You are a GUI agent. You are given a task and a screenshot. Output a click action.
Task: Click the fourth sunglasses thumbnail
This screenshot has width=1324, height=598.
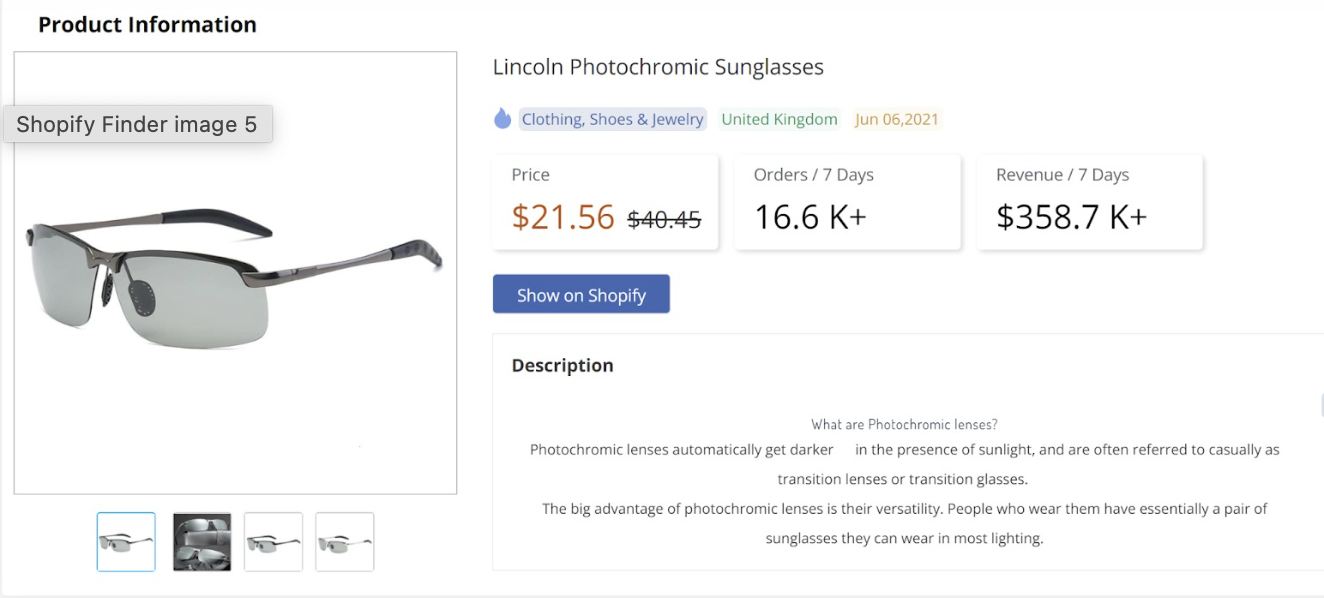pyautogui.click(x=344, y=541)
